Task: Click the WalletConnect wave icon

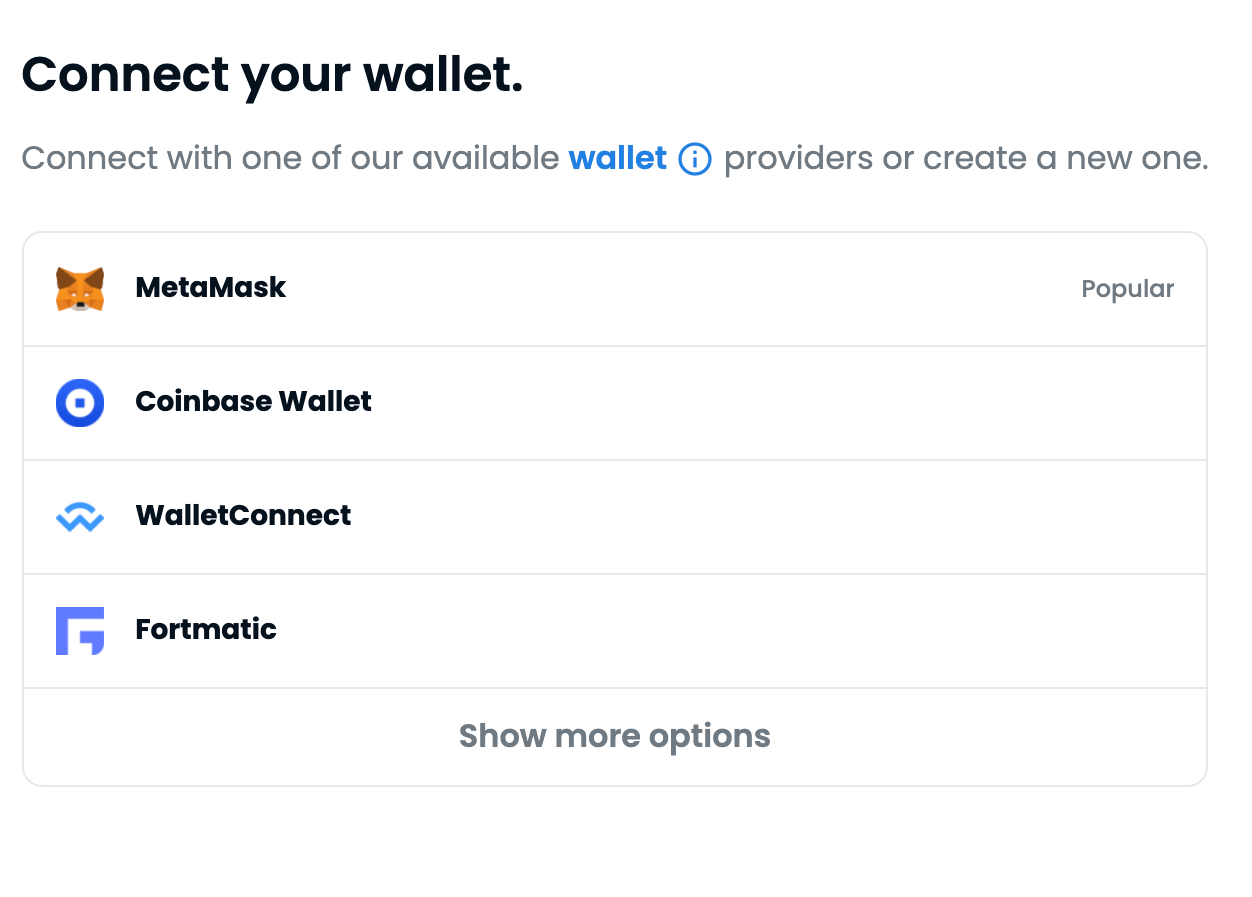Action: point(80,517)
